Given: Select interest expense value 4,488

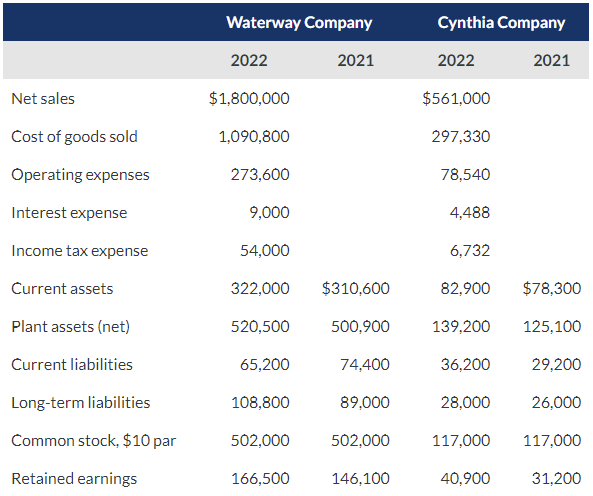Looking at the screenshot, I should [x=470, y=213].
